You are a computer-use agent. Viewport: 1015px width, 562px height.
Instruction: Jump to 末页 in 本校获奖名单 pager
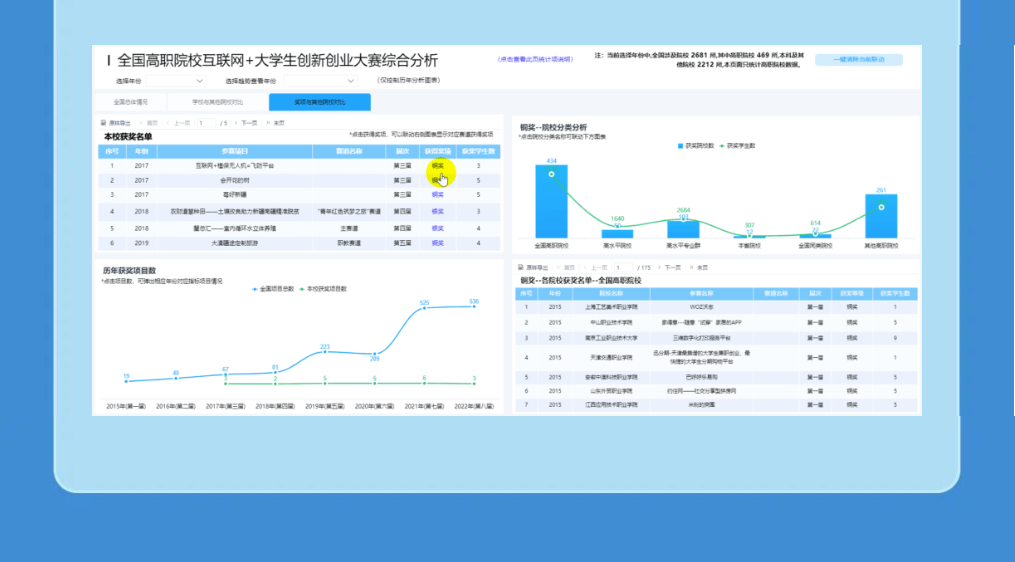279,123
